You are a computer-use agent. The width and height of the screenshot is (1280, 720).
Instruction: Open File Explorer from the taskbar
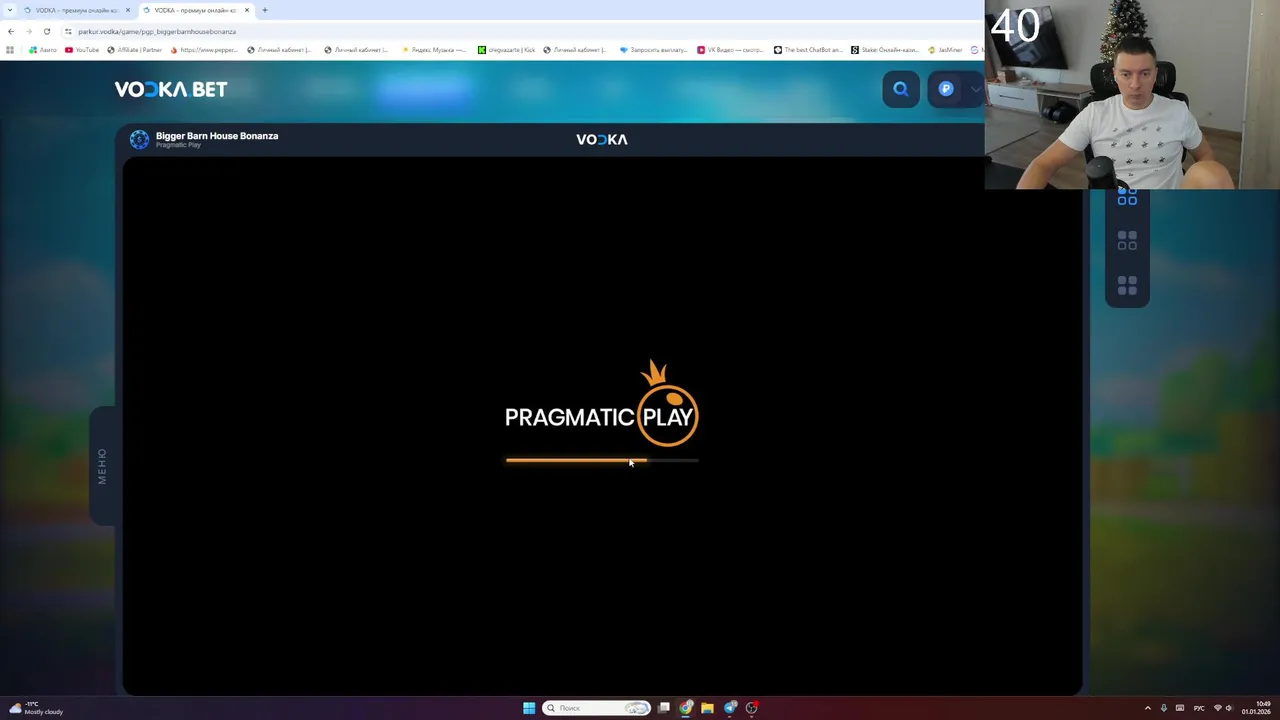pos(707,708)
